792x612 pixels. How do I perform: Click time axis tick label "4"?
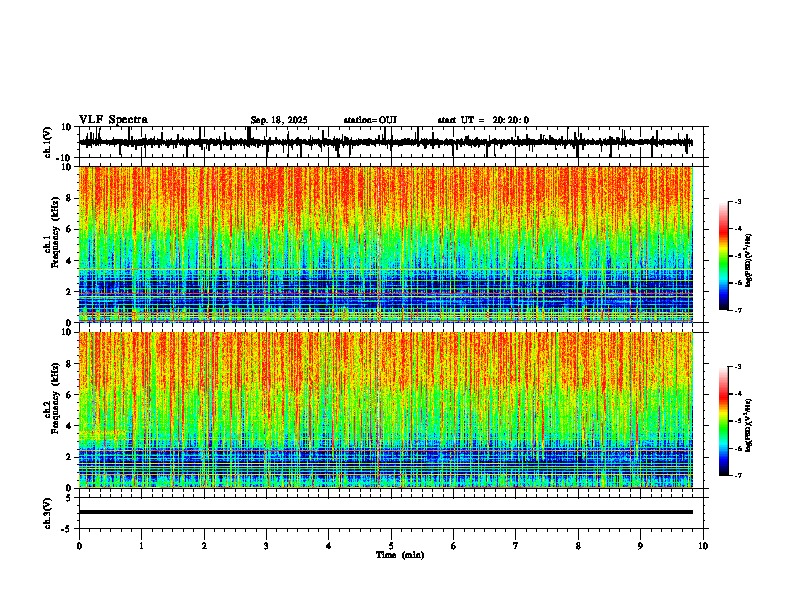click(329, 546)
